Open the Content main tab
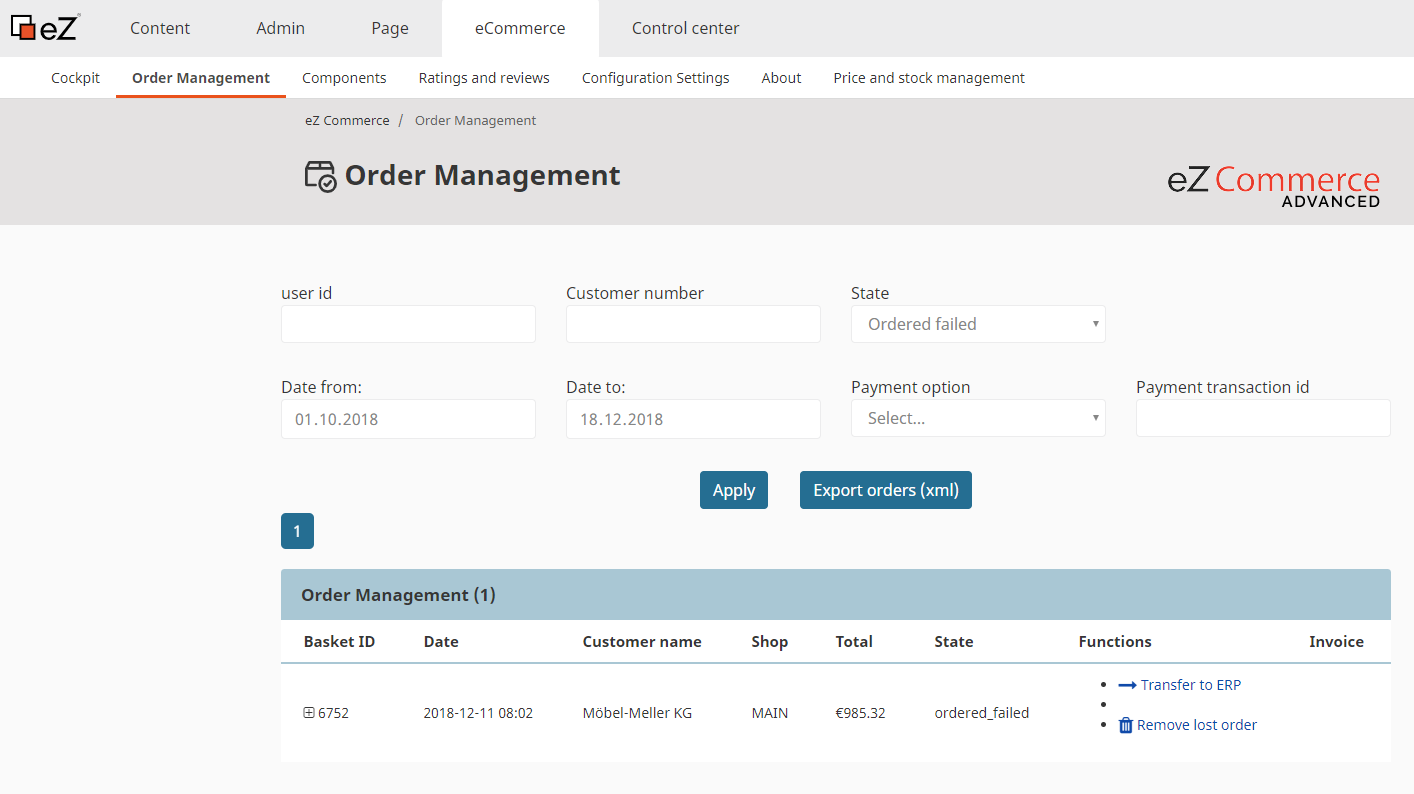 pyautogui.click(x=160, y=28)
